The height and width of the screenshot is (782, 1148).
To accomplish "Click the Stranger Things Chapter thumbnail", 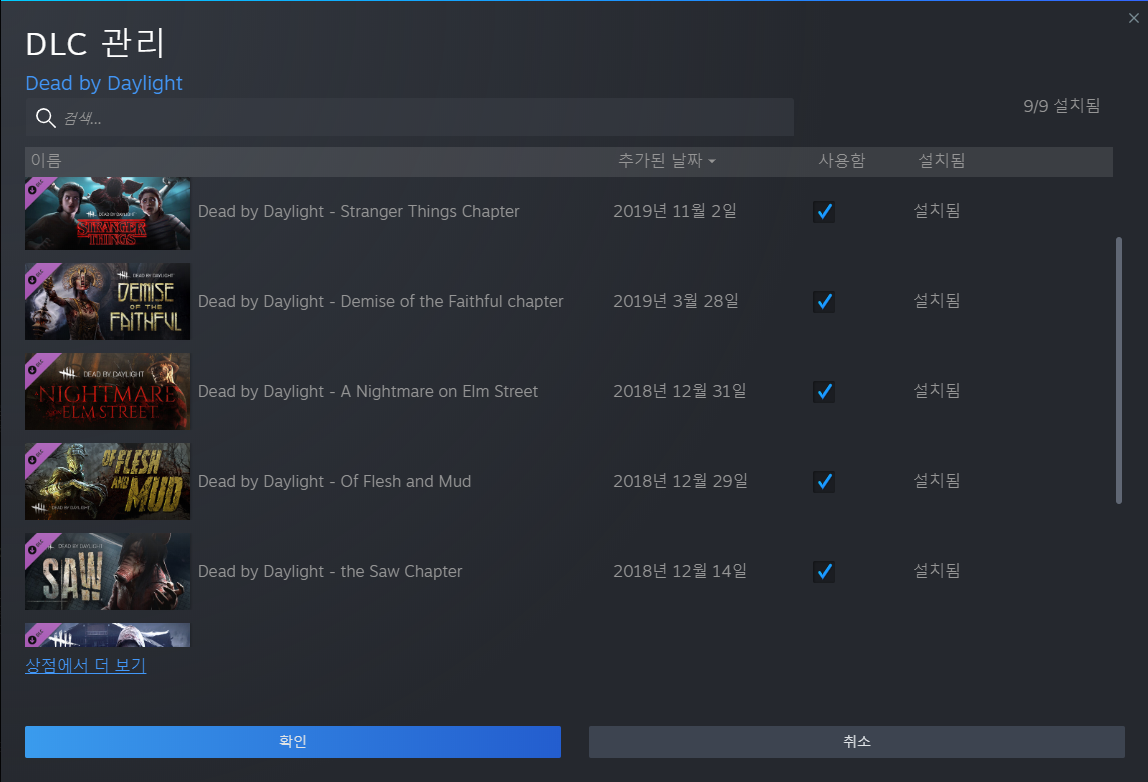I will coord(108,213).
